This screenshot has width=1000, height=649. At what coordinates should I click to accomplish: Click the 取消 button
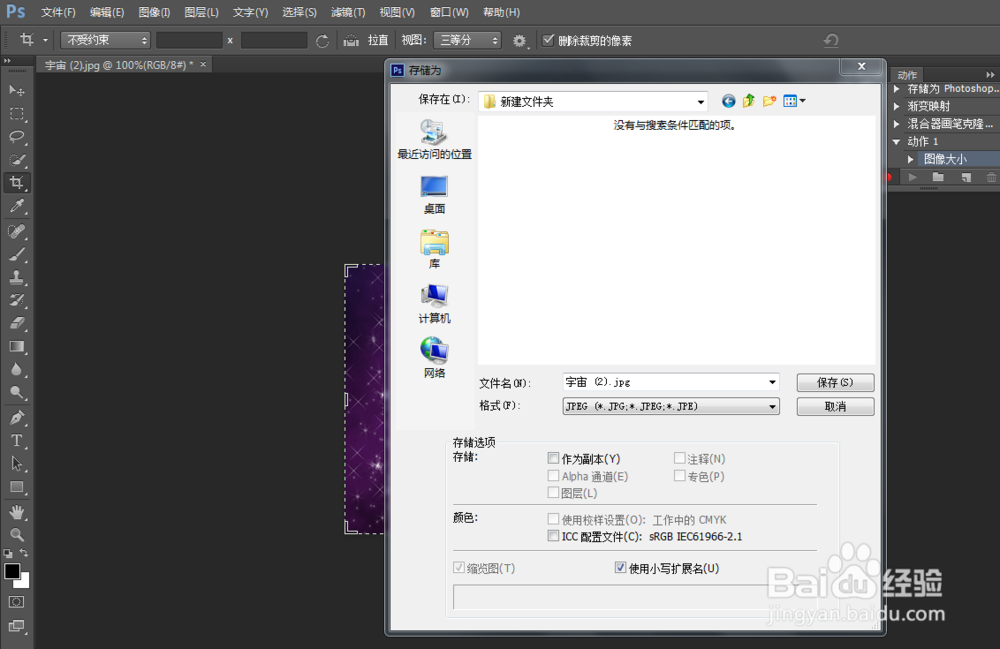[835, 407]
